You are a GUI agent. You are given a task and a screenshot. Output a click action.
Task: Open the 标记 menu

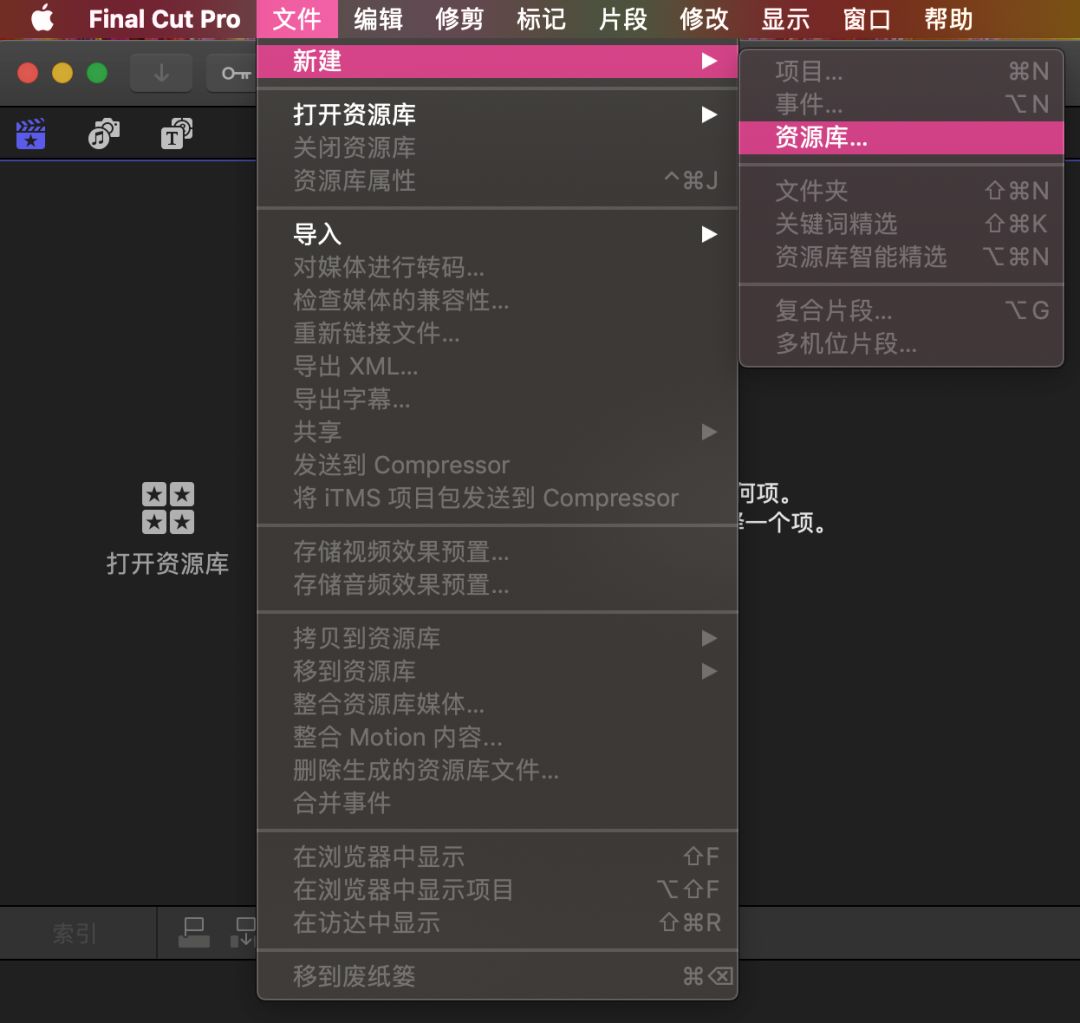tap(541, 19)
